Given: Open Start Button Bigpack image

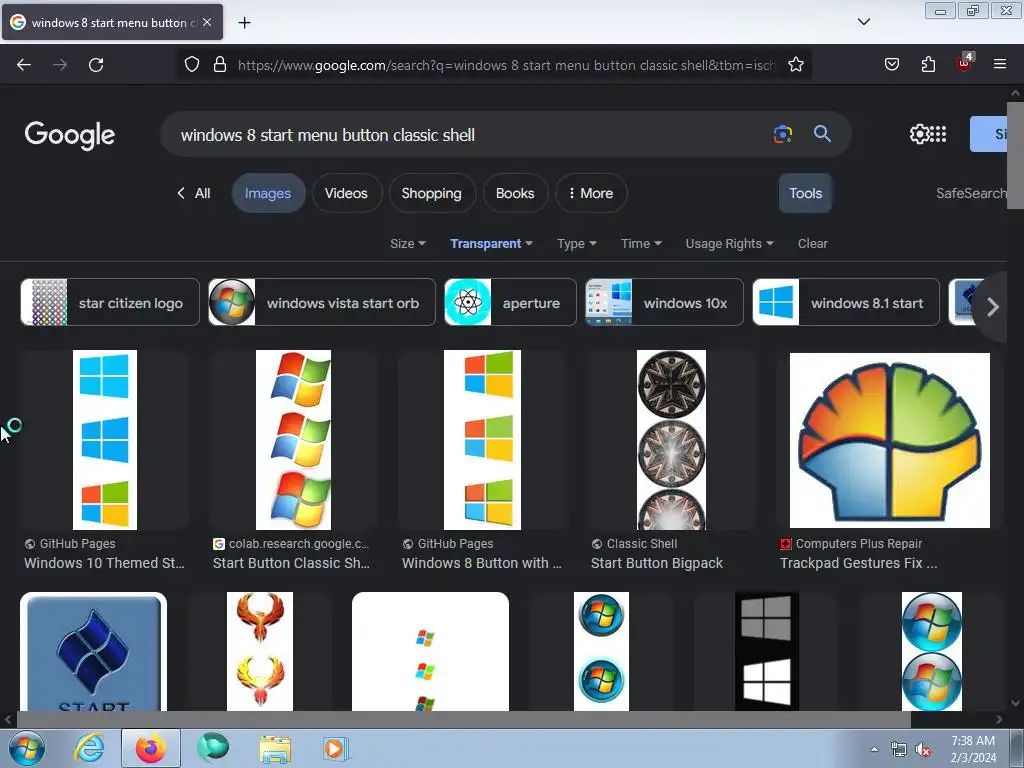Looking at the screenshot, I should pyautogui.click(x=671, y=440).
